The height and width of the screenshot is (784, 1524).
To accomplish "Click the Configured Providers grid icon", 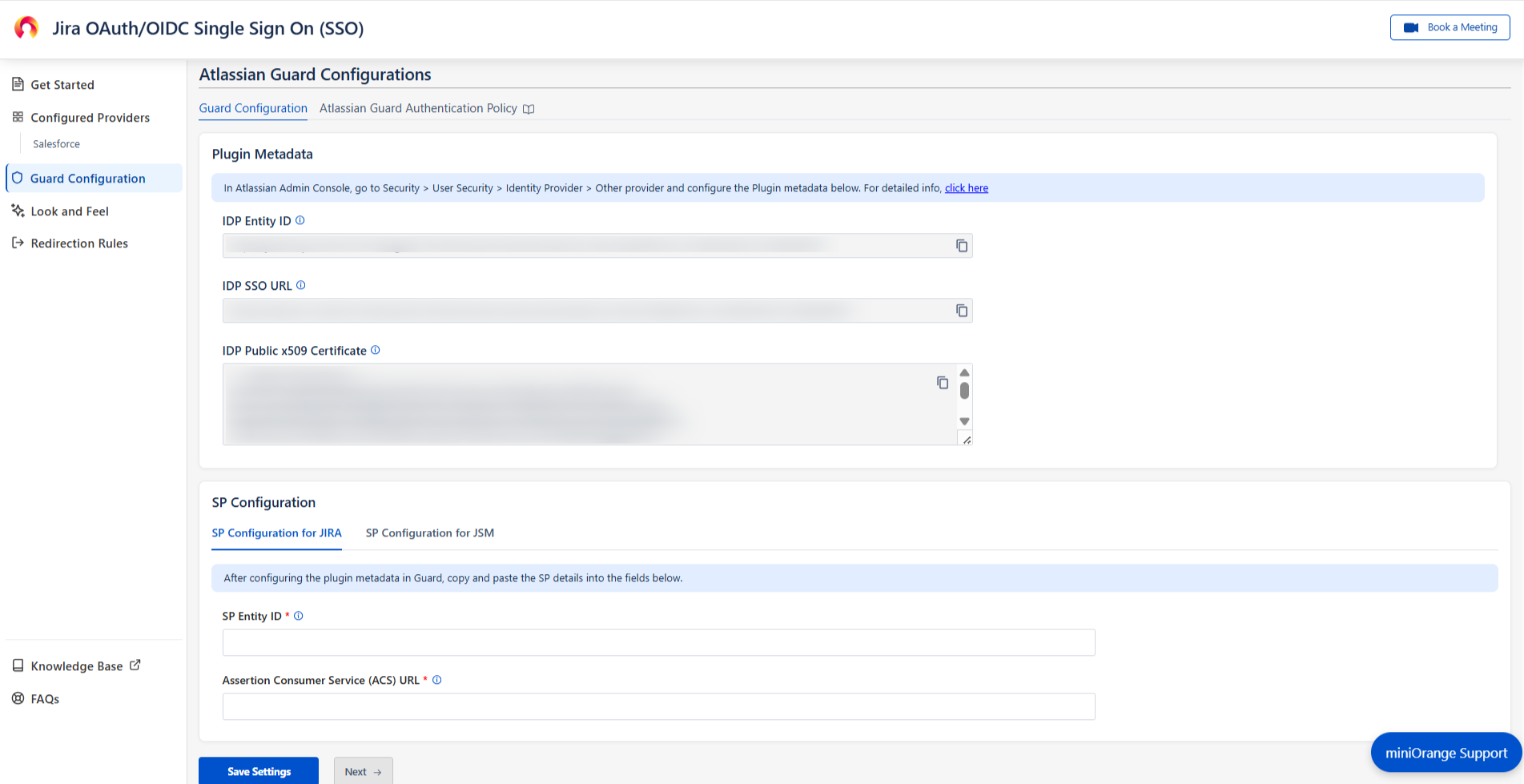I will click(18, 117).
